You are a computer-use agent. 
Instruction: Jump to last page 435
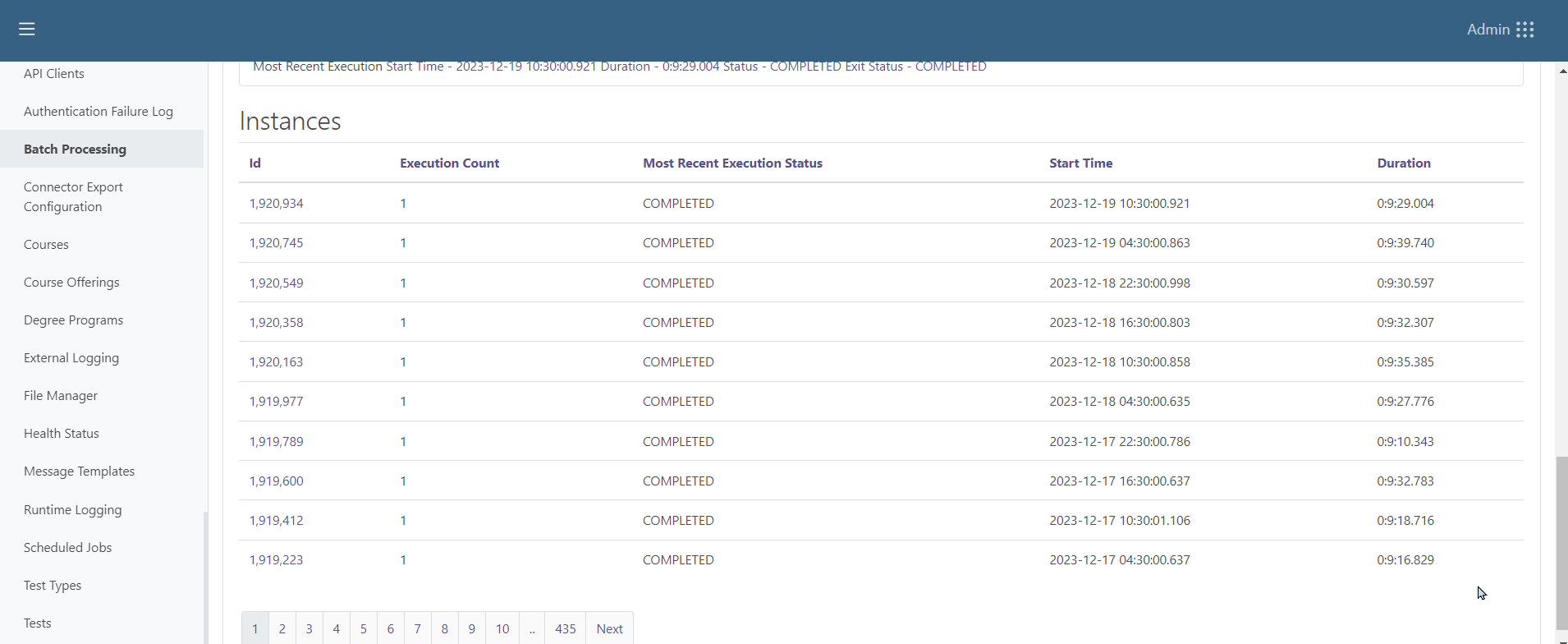pos(566,628)
